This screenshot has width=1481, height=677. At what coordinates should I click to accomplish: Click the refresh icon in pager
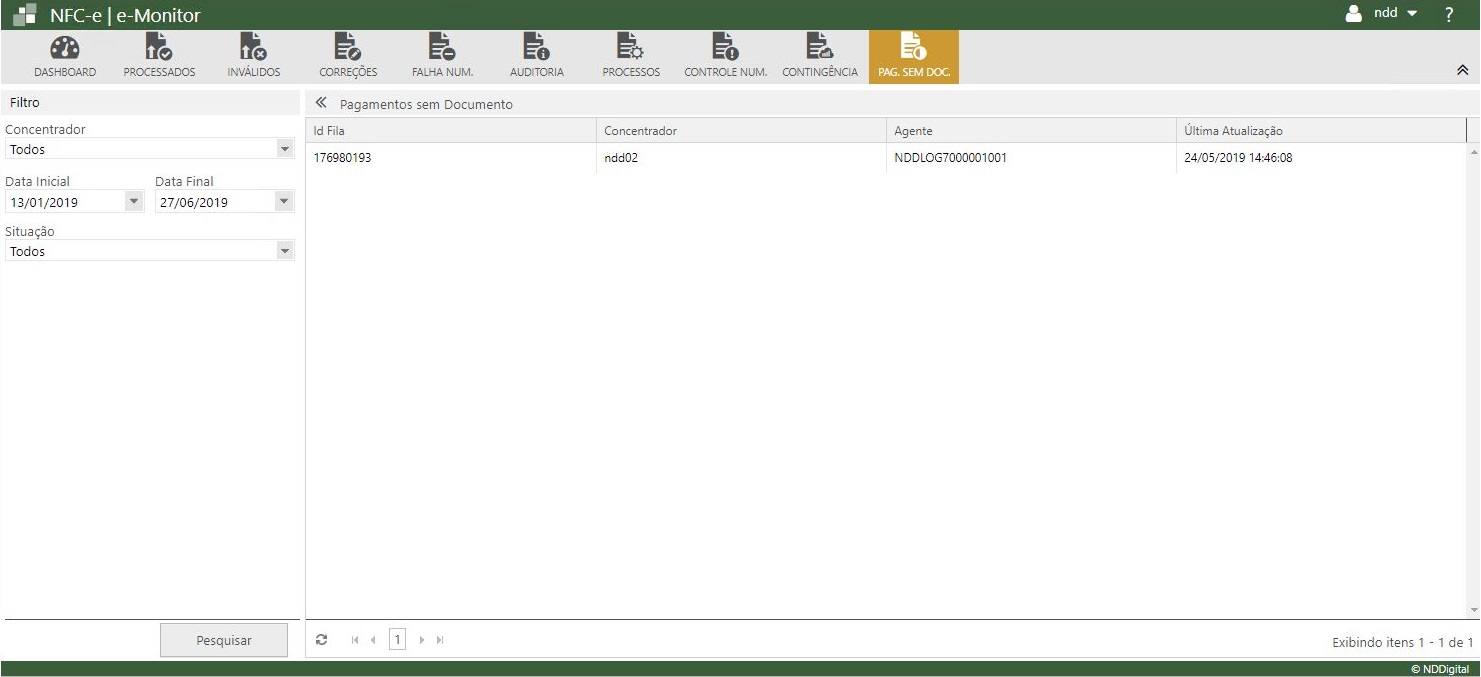pos(321,640)
